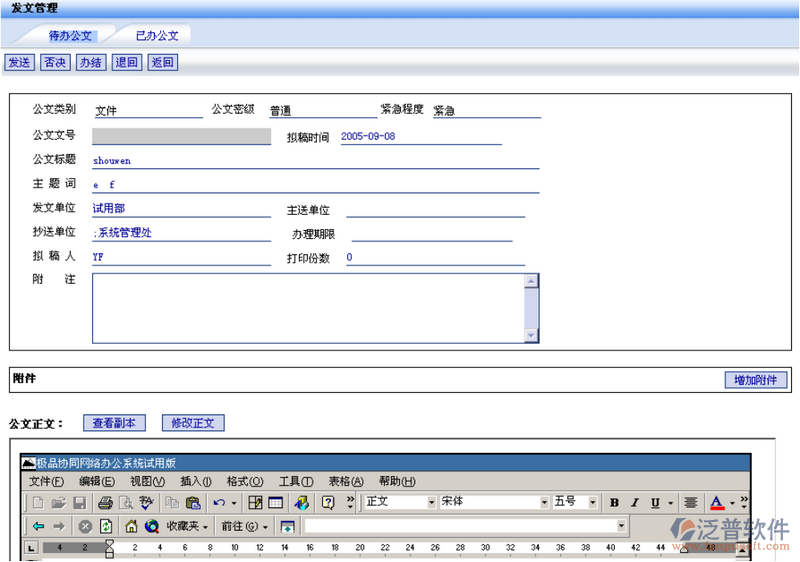
Task: Click the 附注 scrollbar down arrow
Action: click(531, 336)
